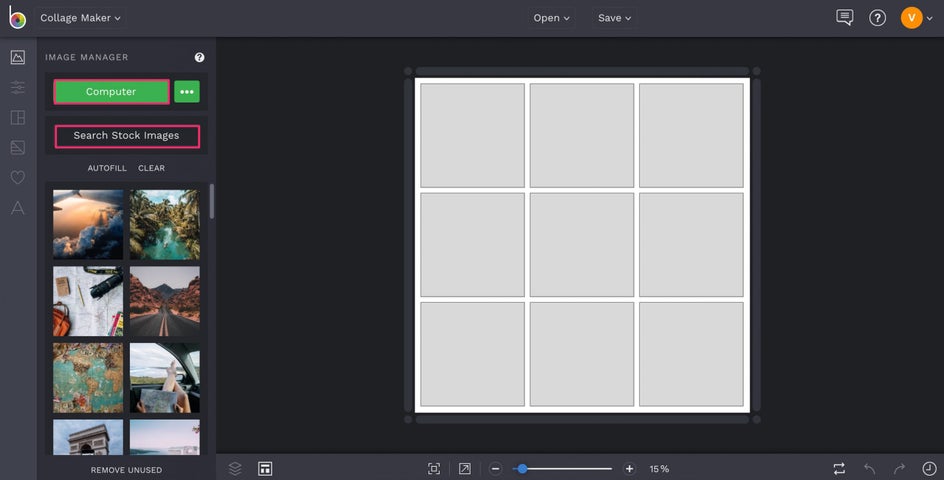Click the green more options ellipsis button
The width and height of the screenshot is (944, 480).
pos(187,92)
